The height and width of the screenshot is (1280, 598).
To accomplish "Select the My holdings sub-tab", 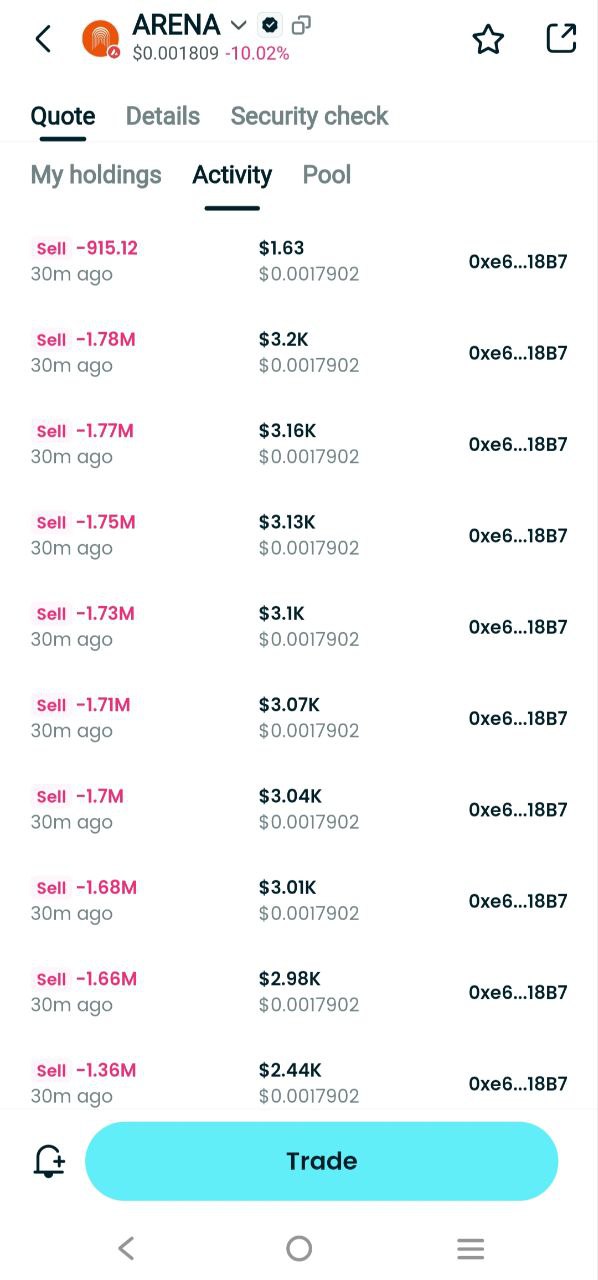I will [96, 175].
